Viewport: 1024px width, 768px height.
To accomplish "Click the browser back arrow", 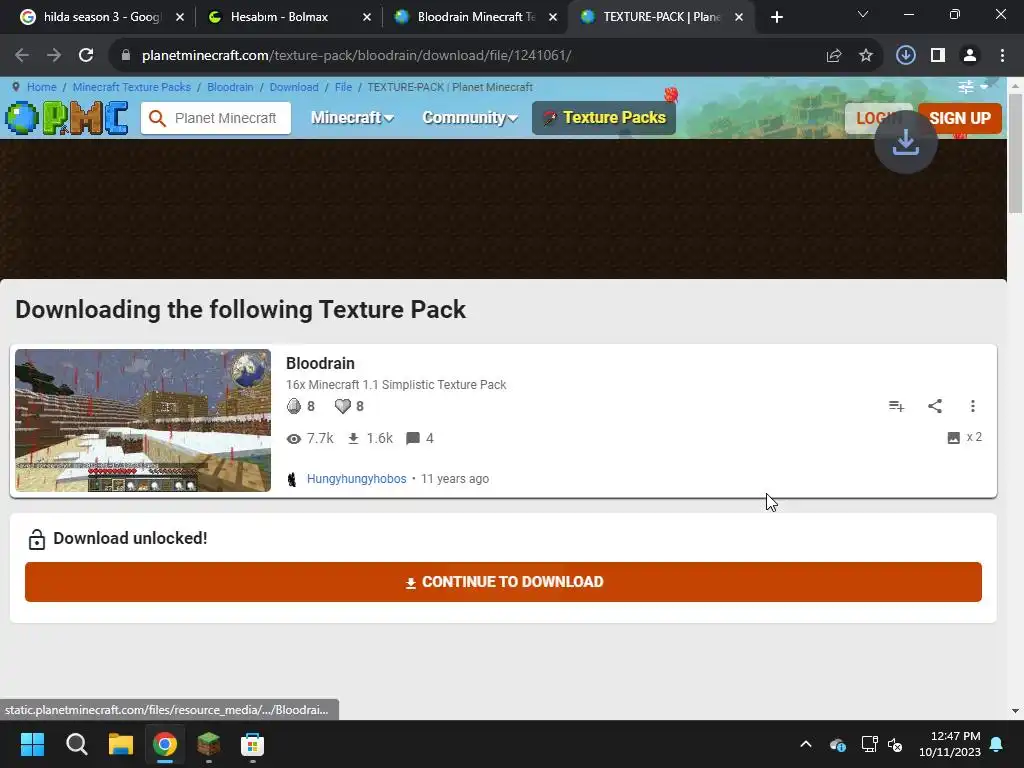I will coord(22,56).
